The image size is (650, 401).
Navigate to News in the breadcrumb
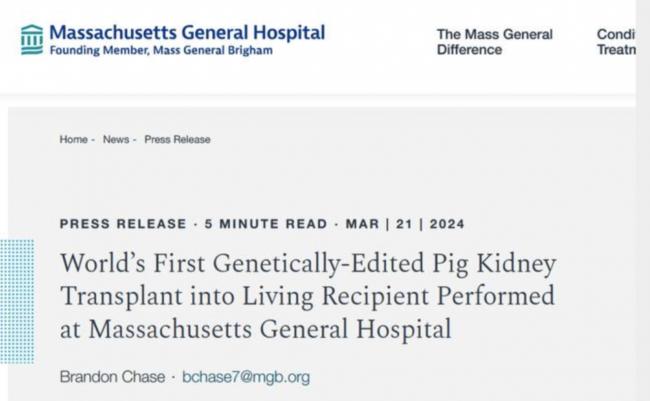116,140
